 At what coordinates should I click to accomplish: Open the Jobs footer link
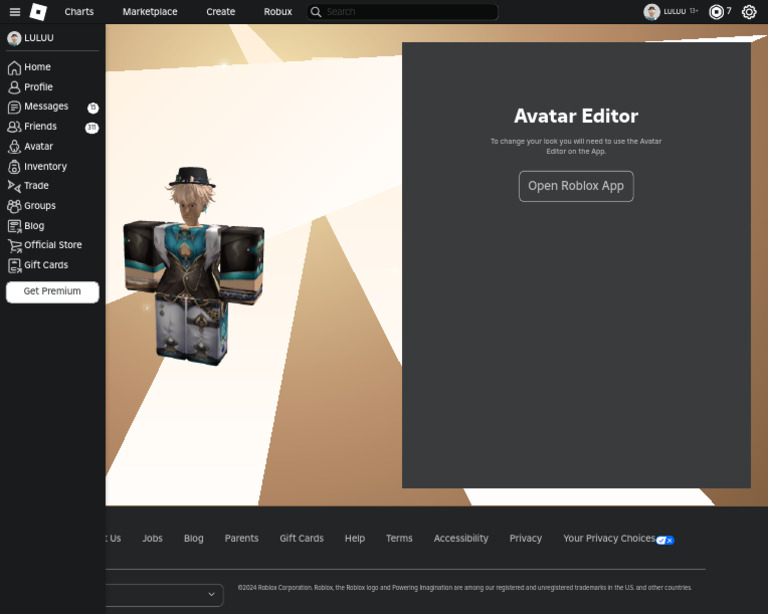tap(152, 538)
